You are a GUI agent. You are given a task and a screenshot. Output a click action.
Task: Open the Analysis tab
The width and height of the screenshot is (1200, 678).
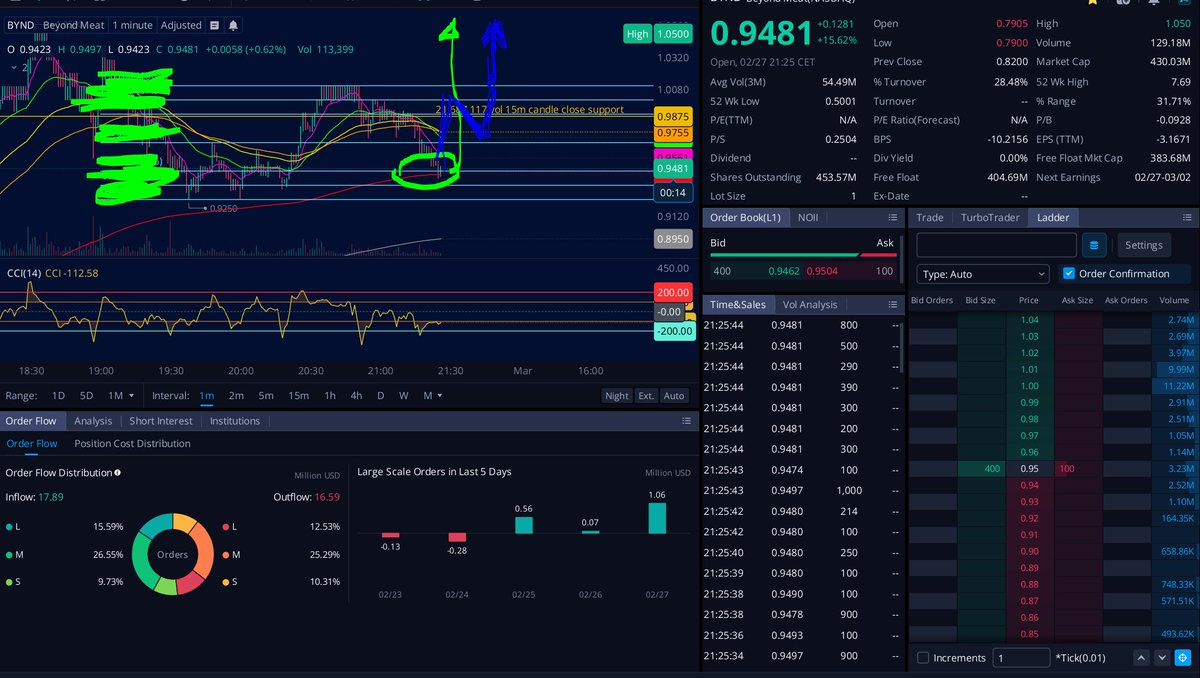pyautogui.click(x=93, y=421)
